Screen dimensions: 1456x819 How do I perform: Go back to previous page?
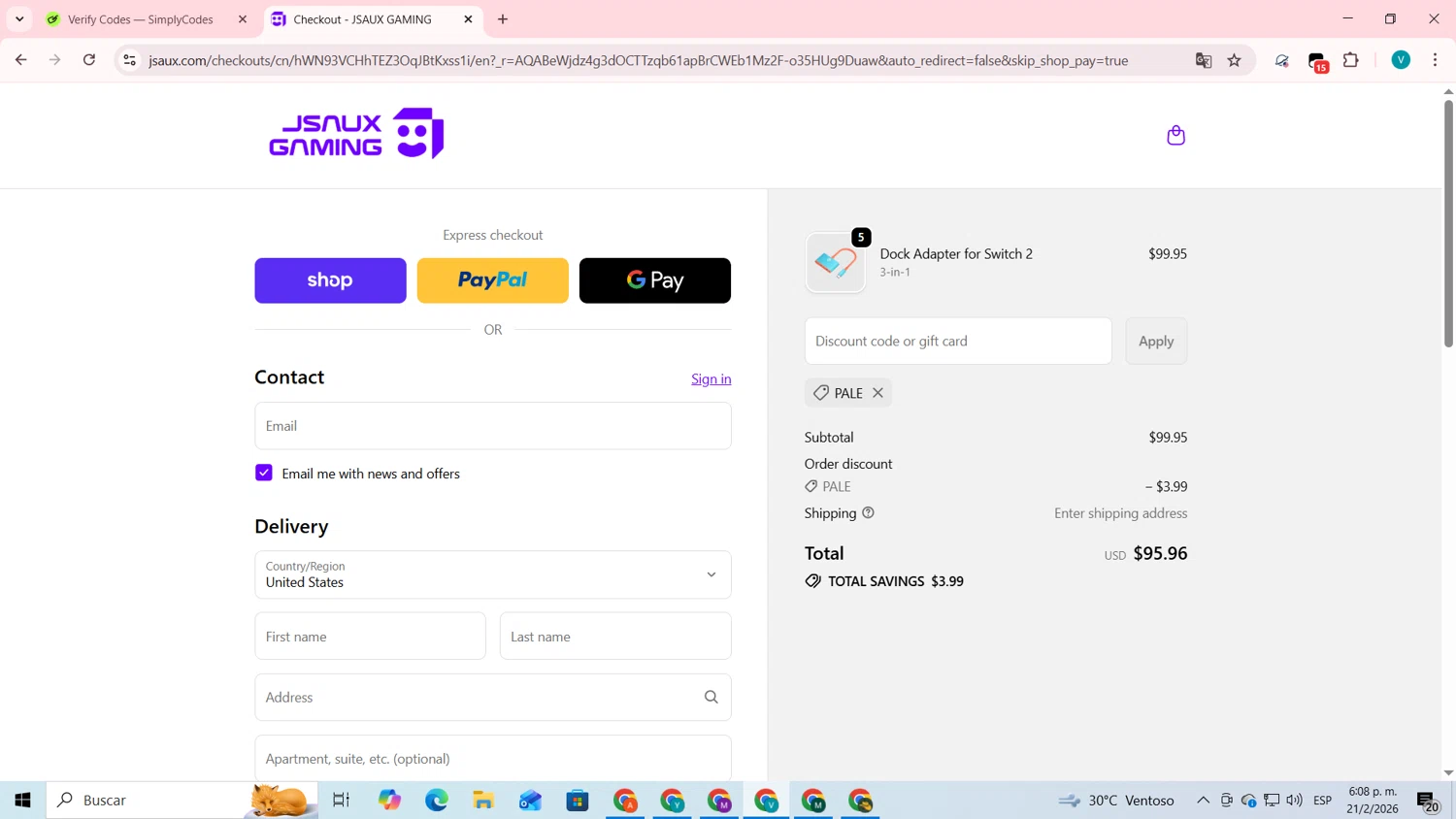[20, 60]
